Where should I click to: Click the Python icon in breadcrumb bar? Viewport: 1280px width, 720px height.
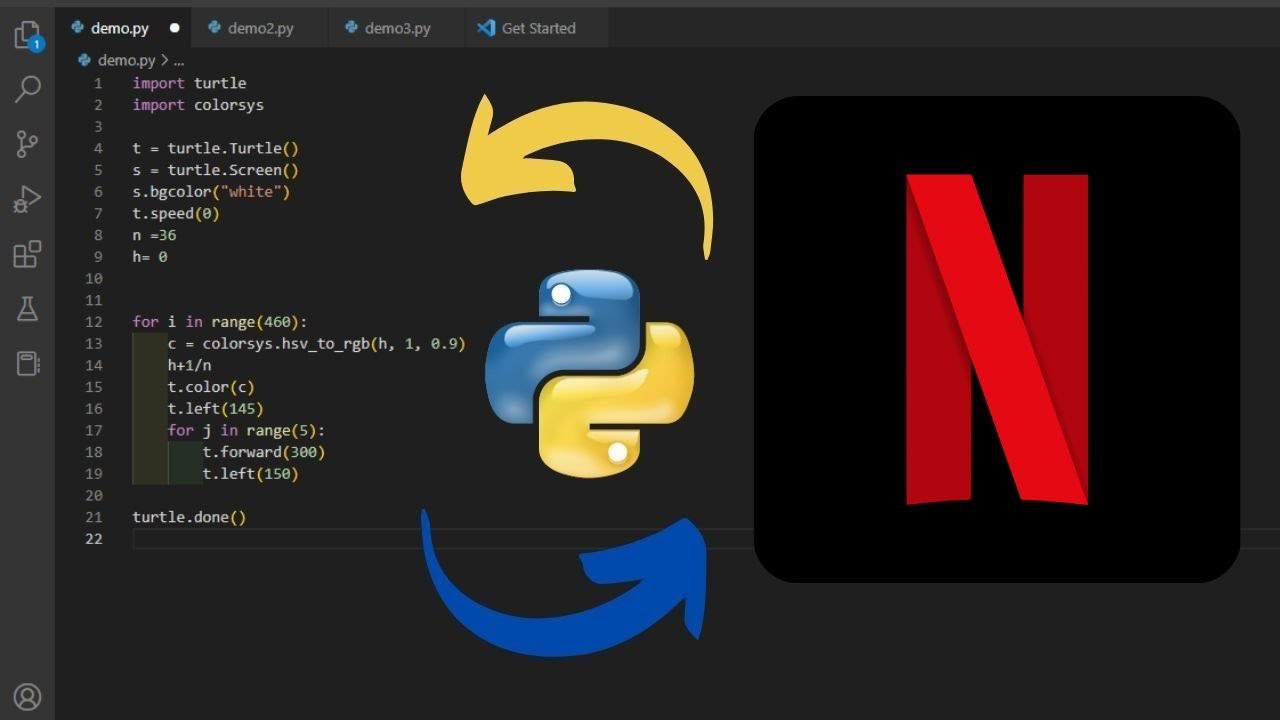[x=84, y=60]
